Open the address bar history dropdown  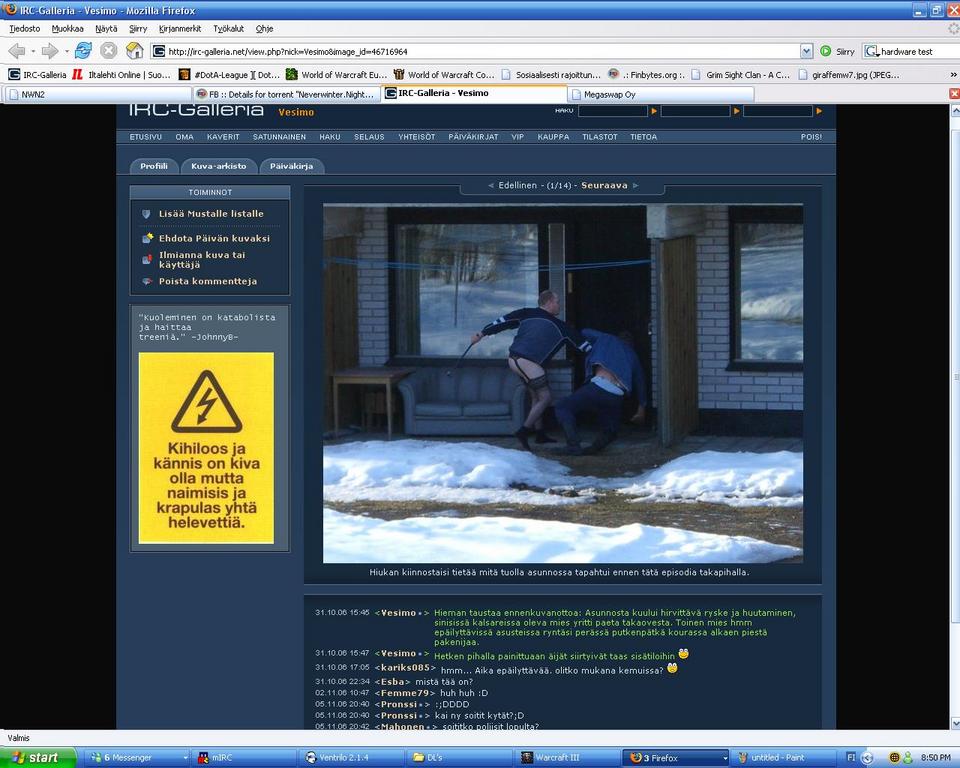[x=807, y=51]
